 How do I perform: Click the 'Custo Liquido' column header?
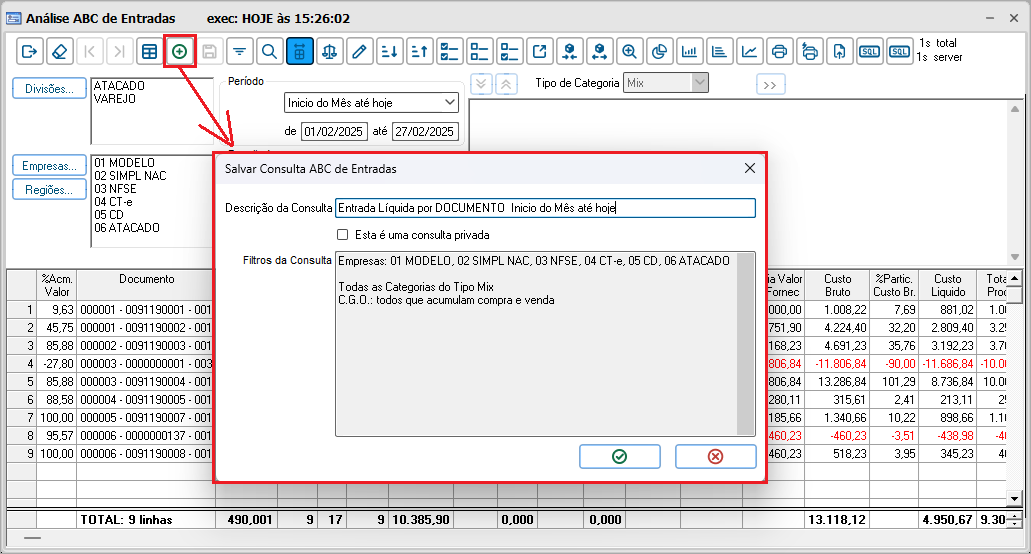click(x=947, y=285)
